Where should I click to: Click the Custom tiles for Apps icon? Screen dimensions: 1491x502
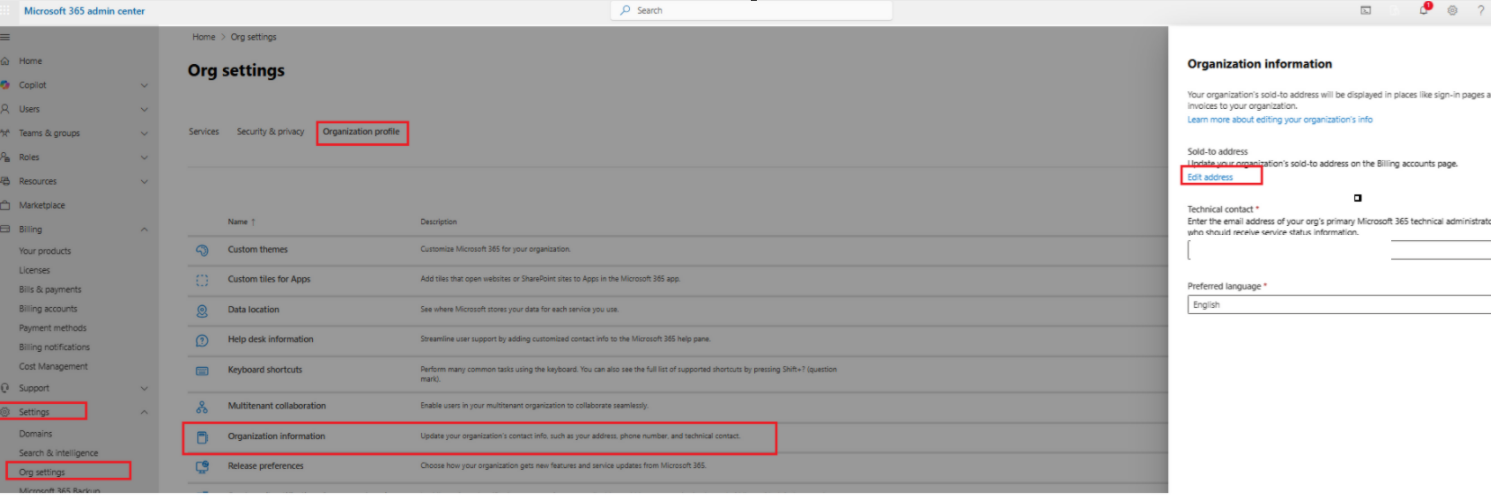202,280
